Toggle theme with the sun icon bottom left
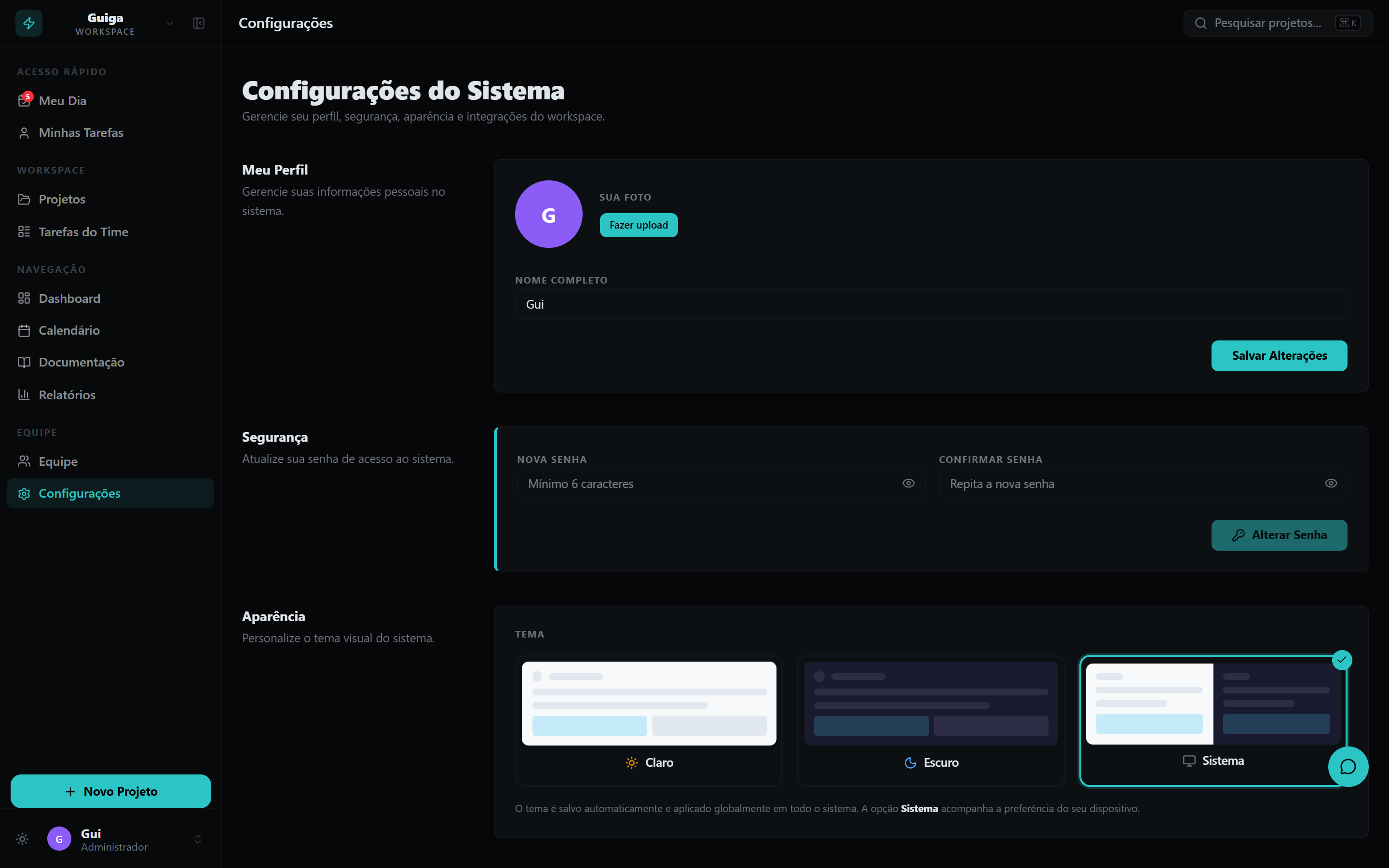 [22, 839]
